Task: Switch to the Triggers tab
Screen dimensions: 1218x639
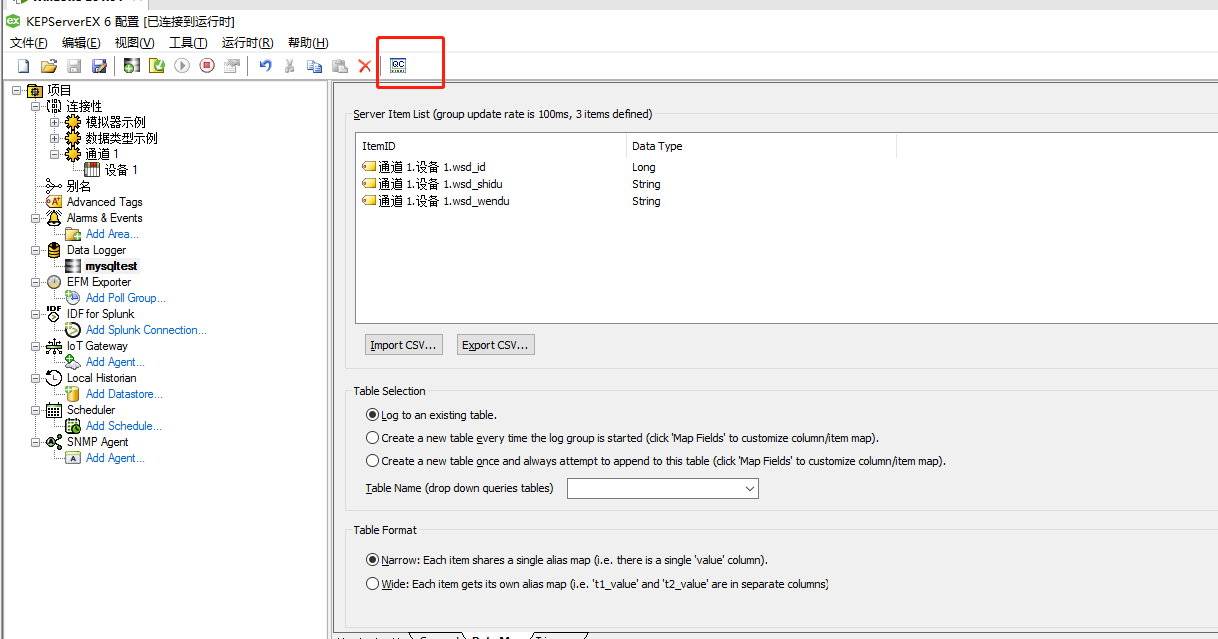Action: tap(558, 635)
